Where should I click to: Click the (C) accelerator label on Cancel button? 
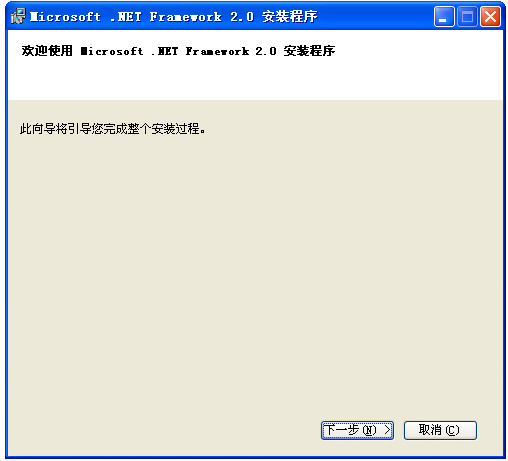[x=452, y=430]
